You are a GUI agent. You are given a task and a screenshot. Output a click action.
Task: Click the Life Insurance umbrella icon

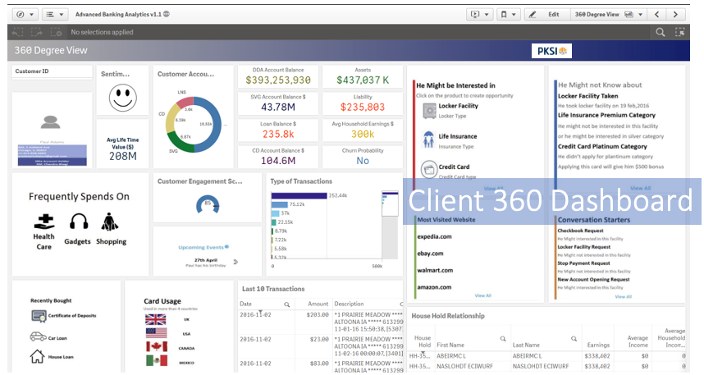[429, 140]
